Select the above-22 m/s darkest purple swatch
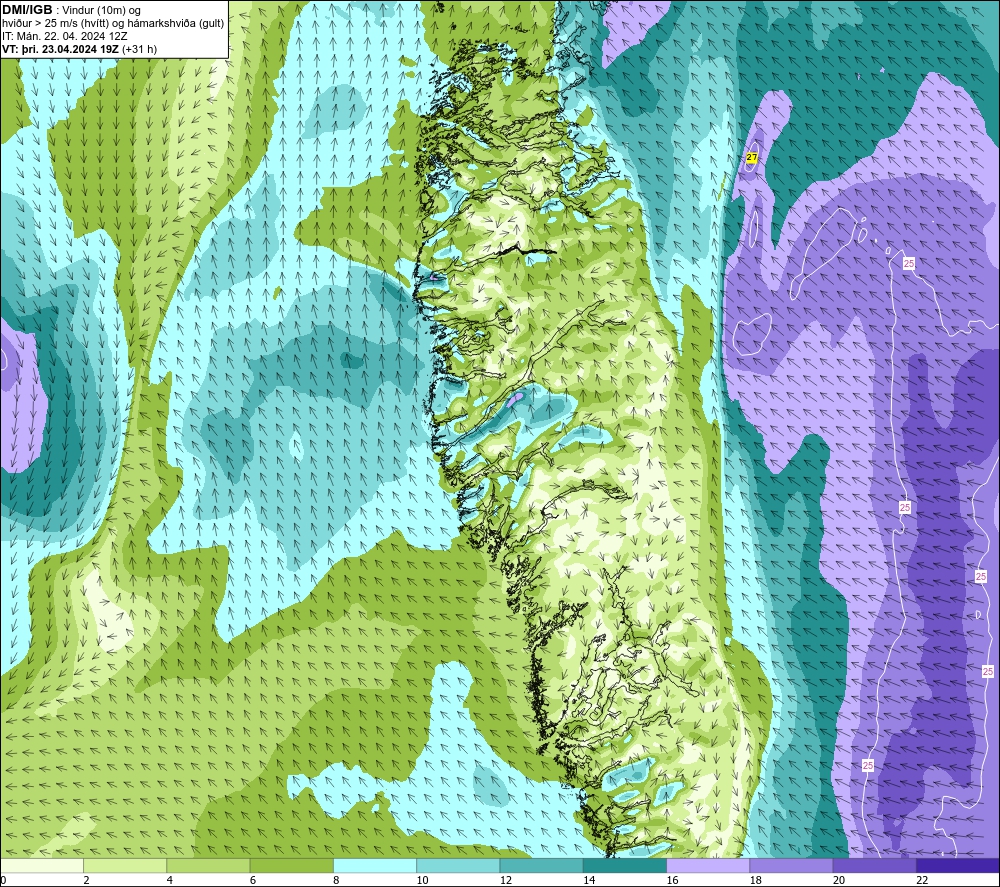The height and width of the screenshot is (887, 1000). pos(958,866)
